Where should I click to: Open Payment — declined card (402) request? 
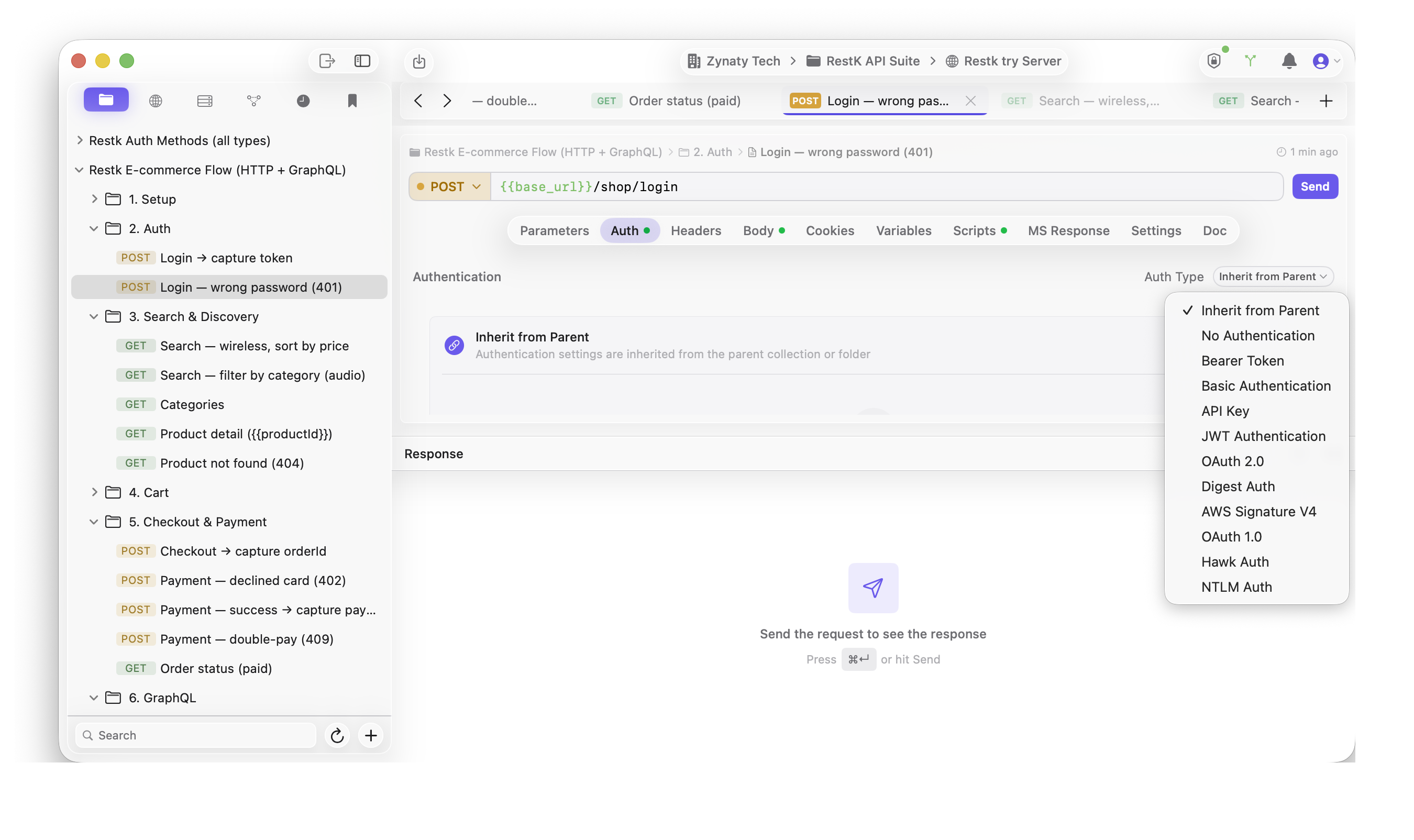[229, 581]
